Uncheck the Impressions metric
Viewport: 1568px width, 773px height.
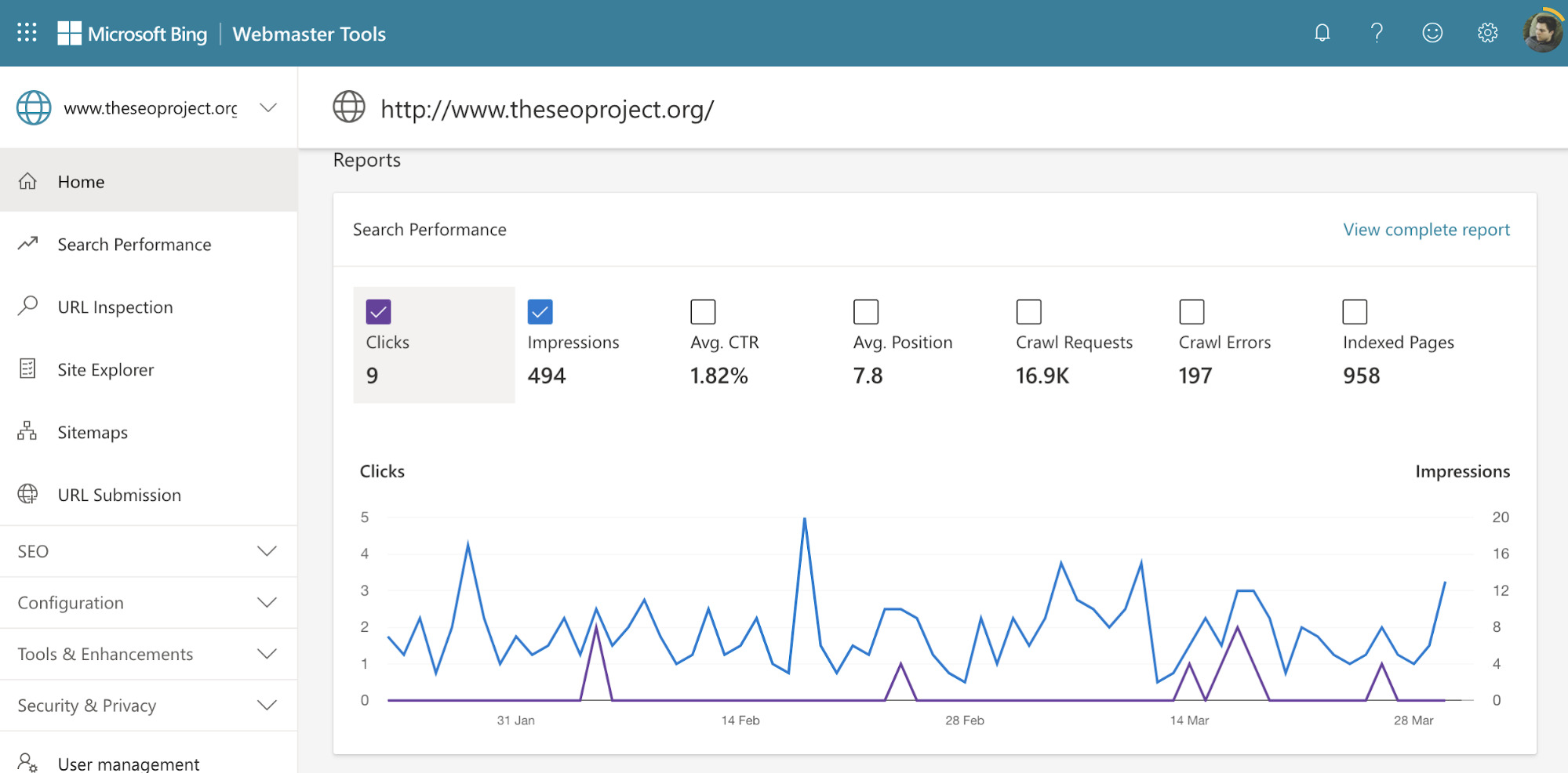point(540,311)
